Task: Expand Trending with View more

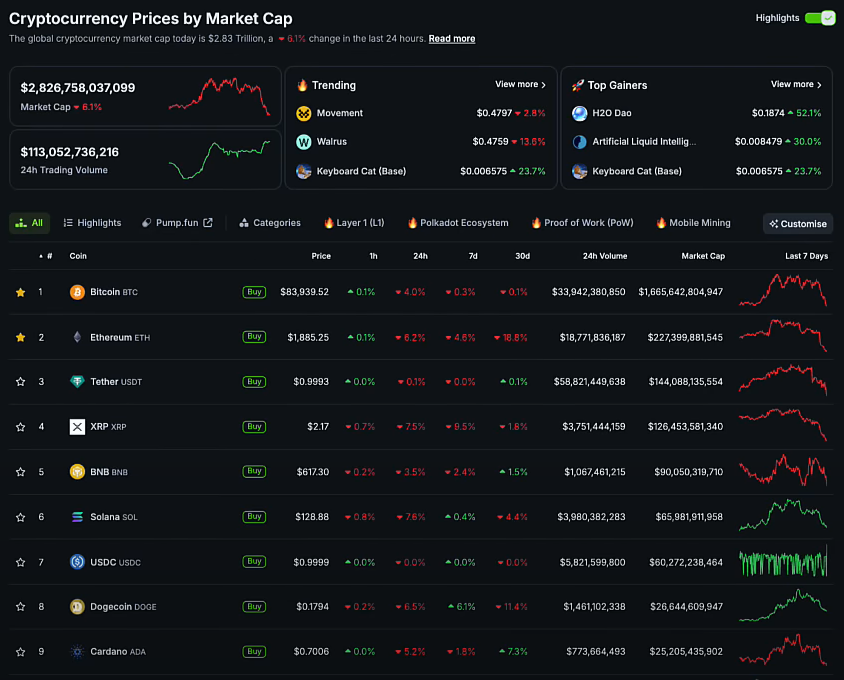Action: coord(520,85)
